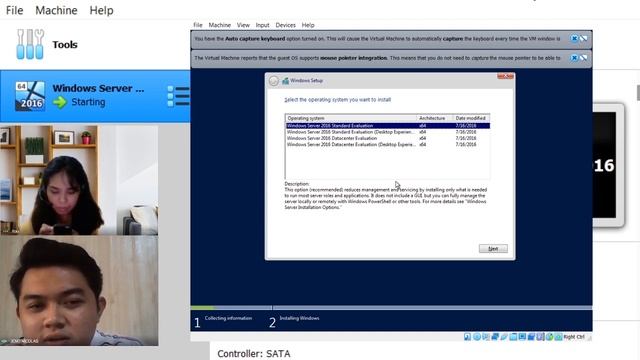Image resolution: width=640 pixels, height=360 pixels.
Task: Open the Tools icon in VirtualBox Manager
Action: click(30, 44)
